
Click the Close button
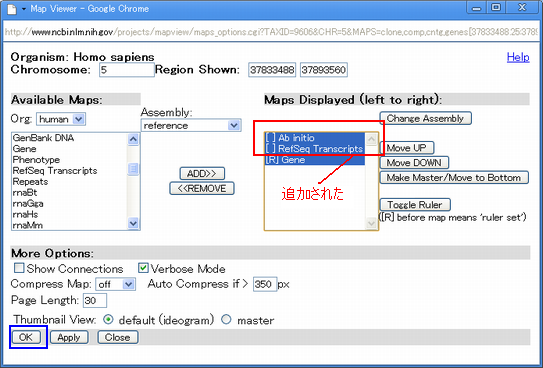[117, 337]
